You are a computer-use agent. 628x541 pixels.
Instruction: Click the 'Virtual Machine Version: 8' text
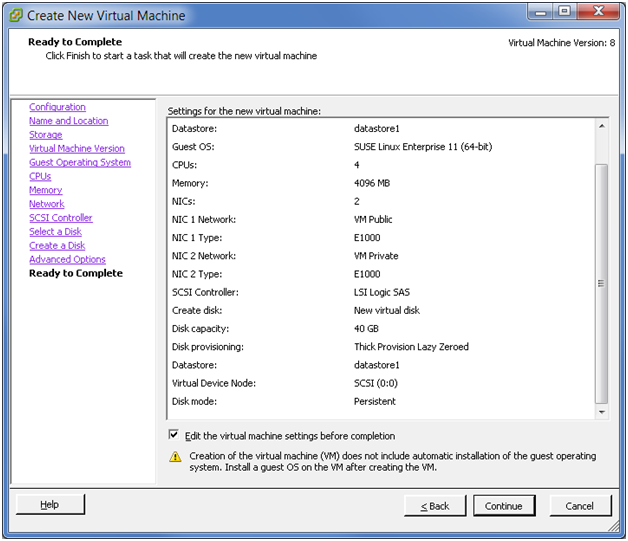coord(562,43)
